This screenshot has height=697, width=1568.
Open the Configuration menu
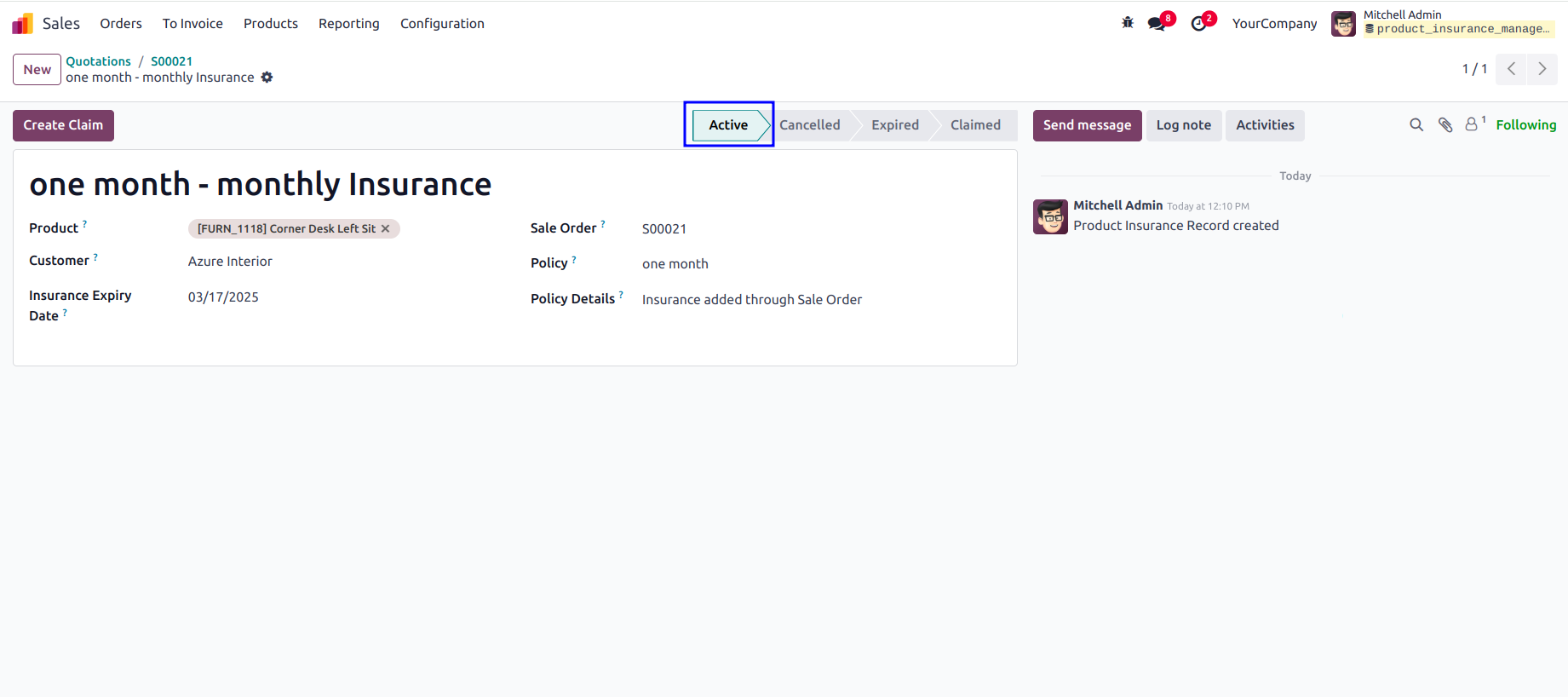tap(442, 24)
